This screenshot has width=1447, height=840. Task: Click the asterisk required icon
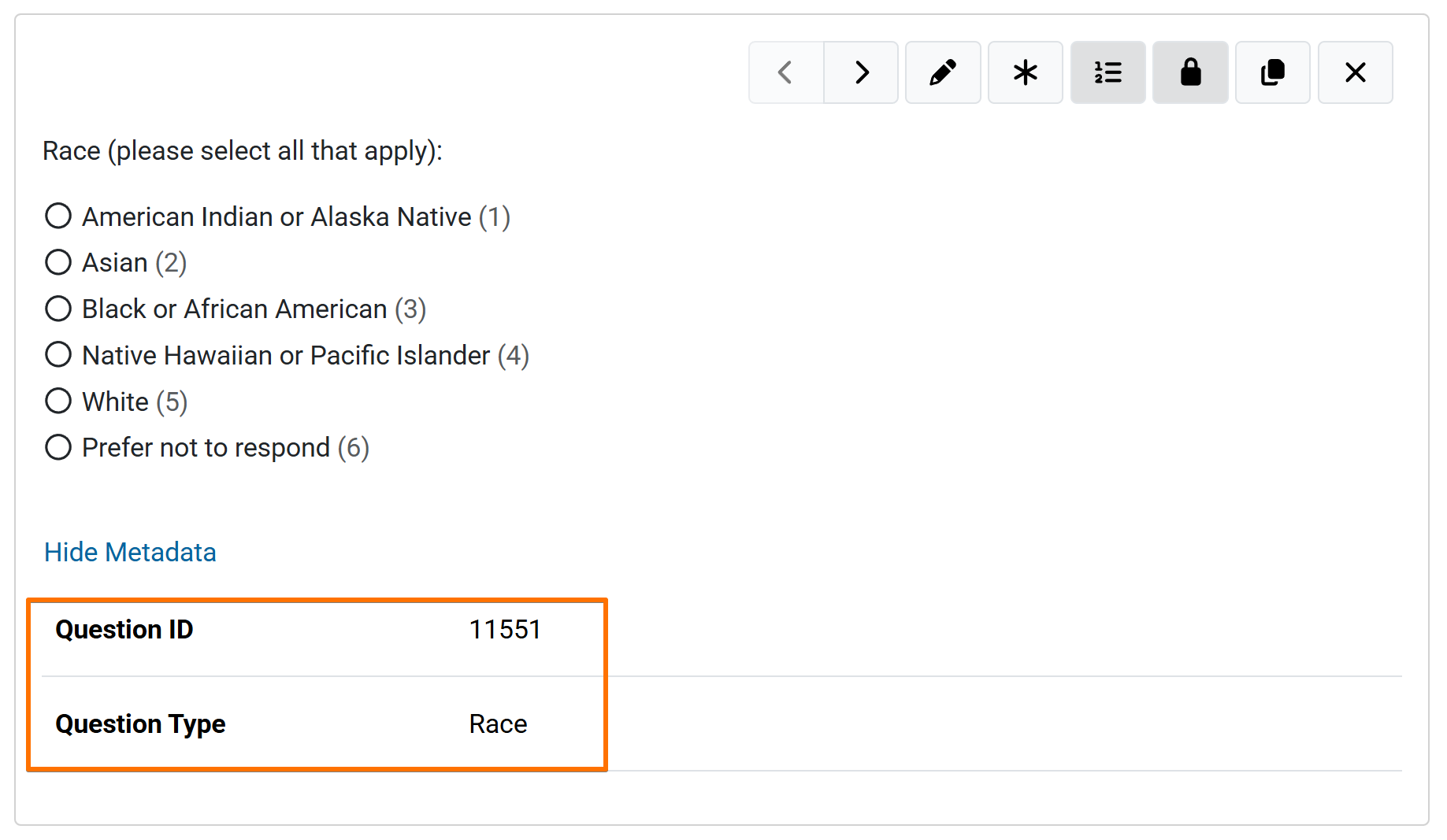1025,72
